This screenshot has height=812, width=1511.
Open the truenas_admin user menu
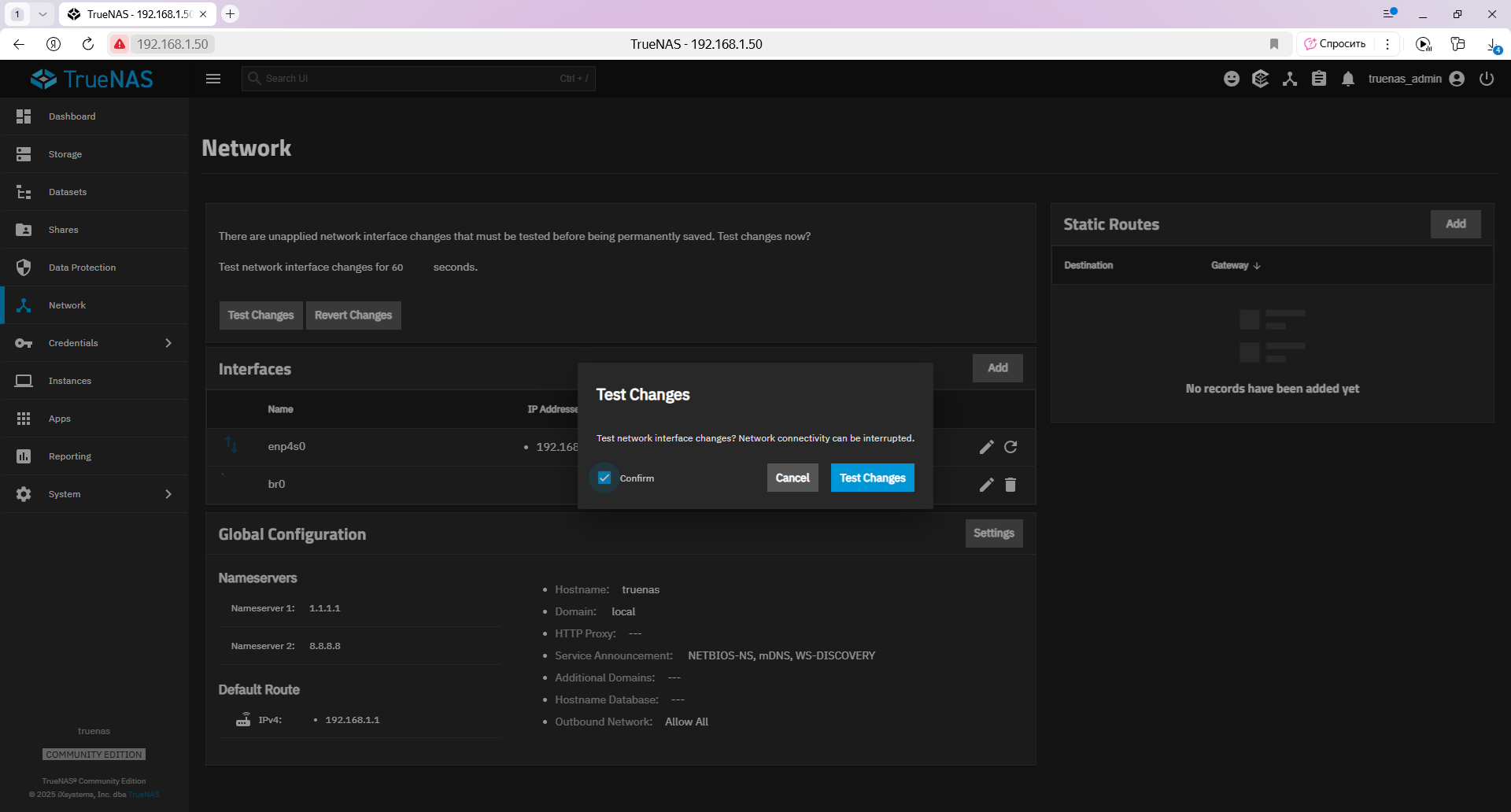coord(1417,79)
